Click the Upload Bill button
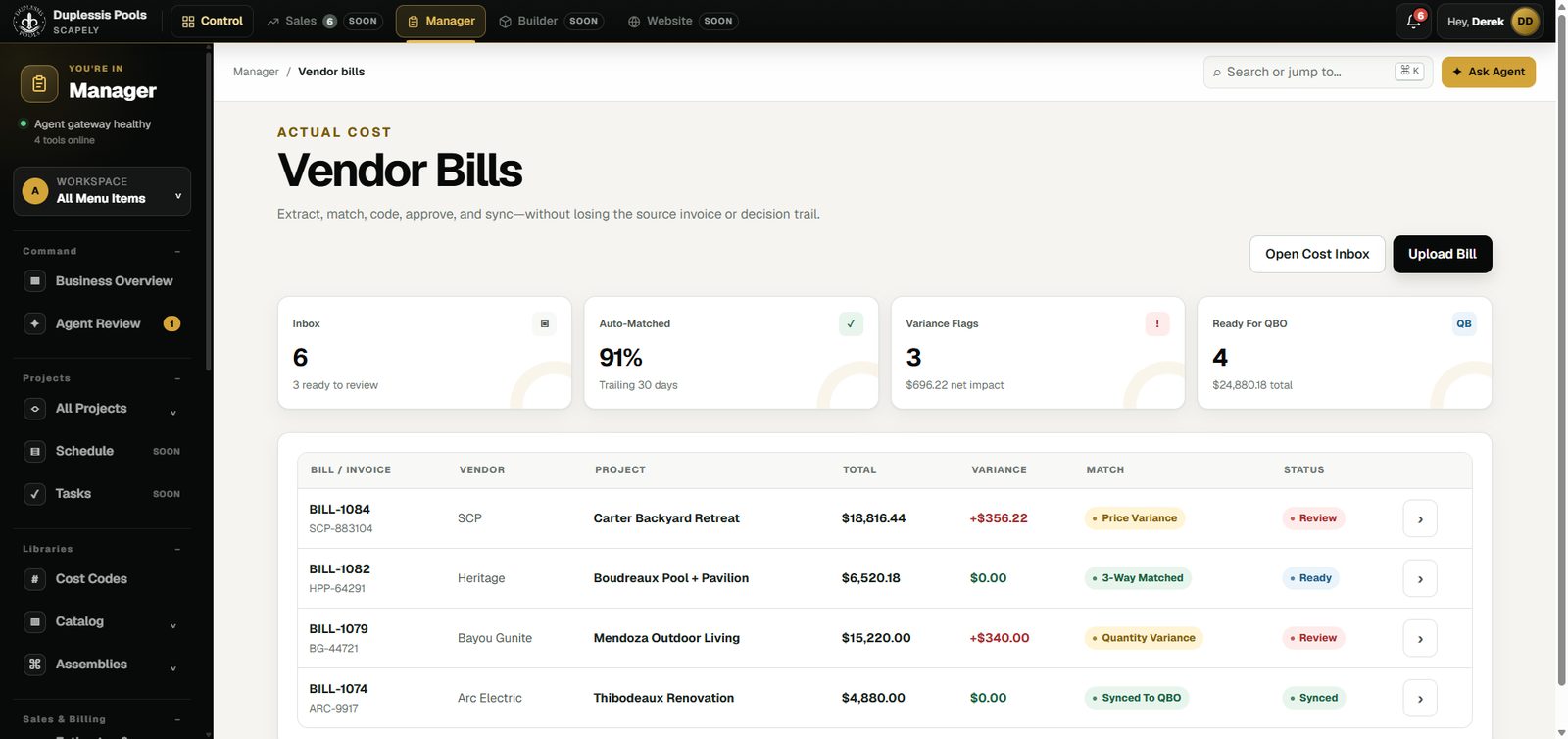The image size is (1568, 739). (1443, 254)
